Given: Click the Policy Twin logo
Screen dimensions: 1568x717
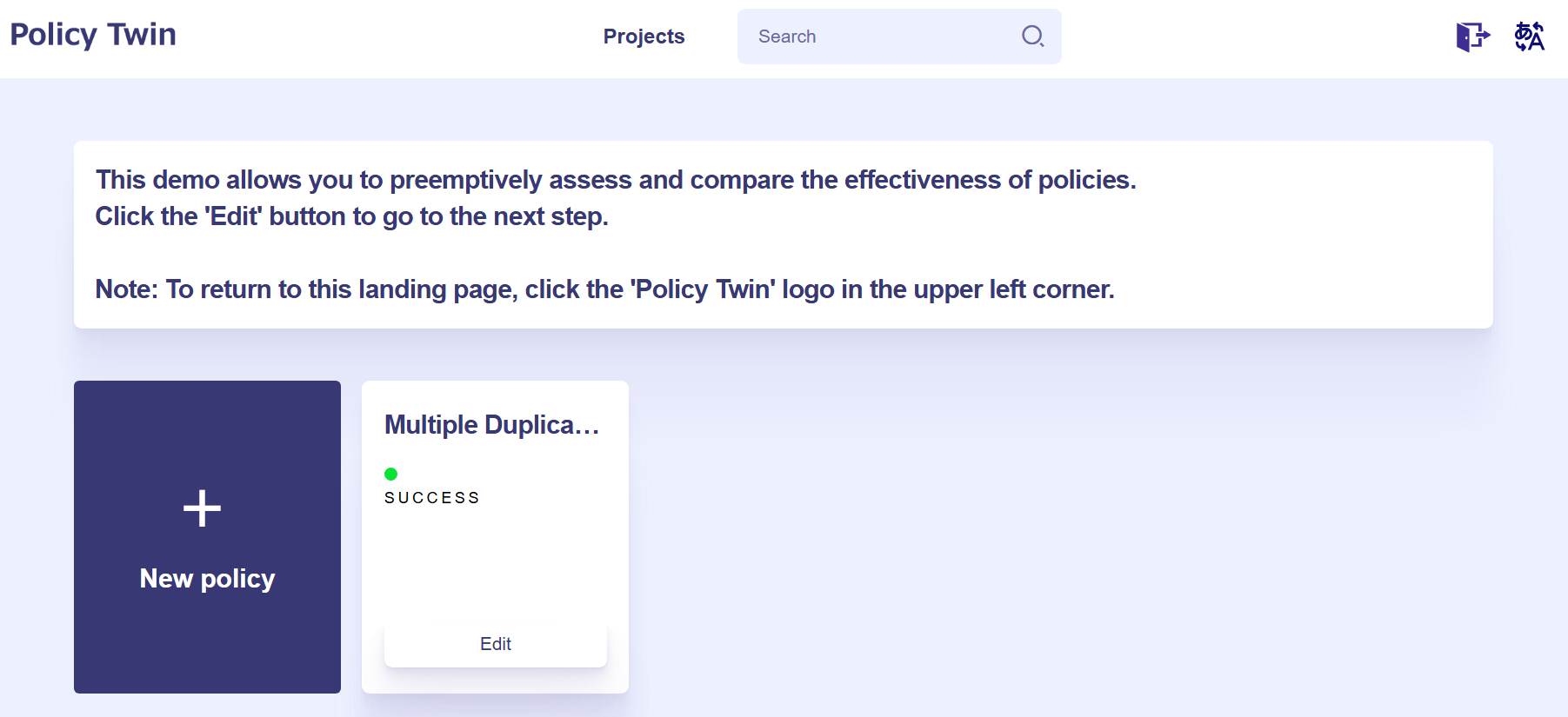Looking at the screenshot, I should coord(93,35).
